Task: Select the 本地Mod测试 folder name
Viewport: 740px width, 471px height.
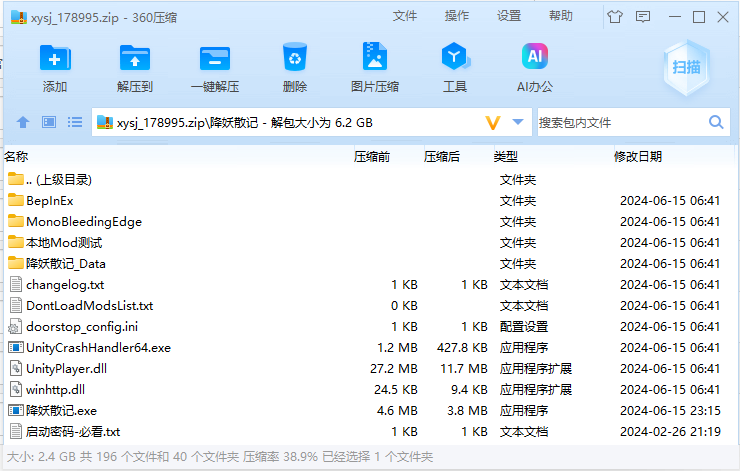Action: pos(64,243)
